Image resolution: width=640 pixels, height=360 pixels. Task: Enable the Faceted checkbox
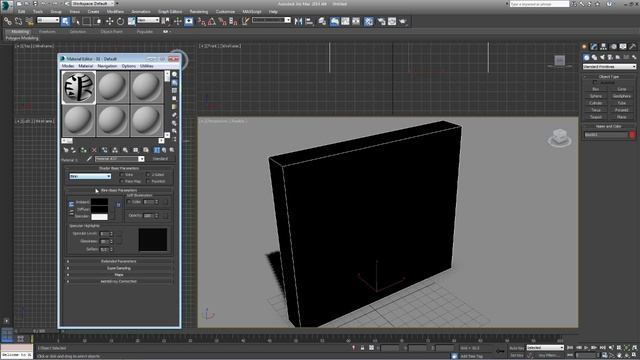point(149,181)
